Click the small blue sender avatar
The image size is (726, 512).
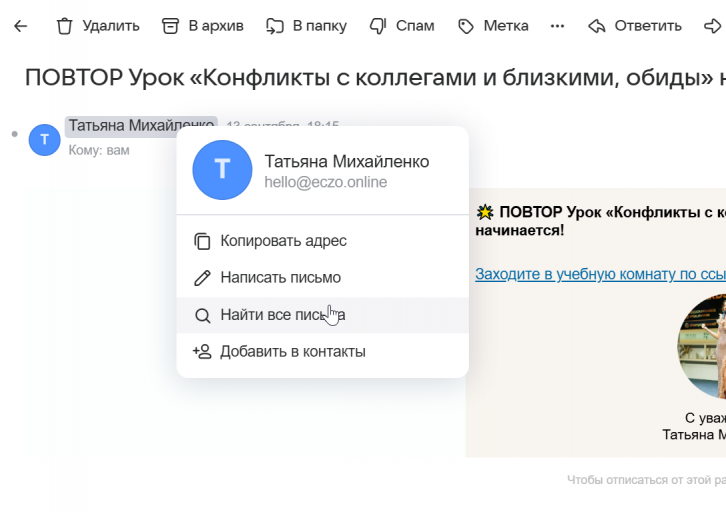(44, 140)
